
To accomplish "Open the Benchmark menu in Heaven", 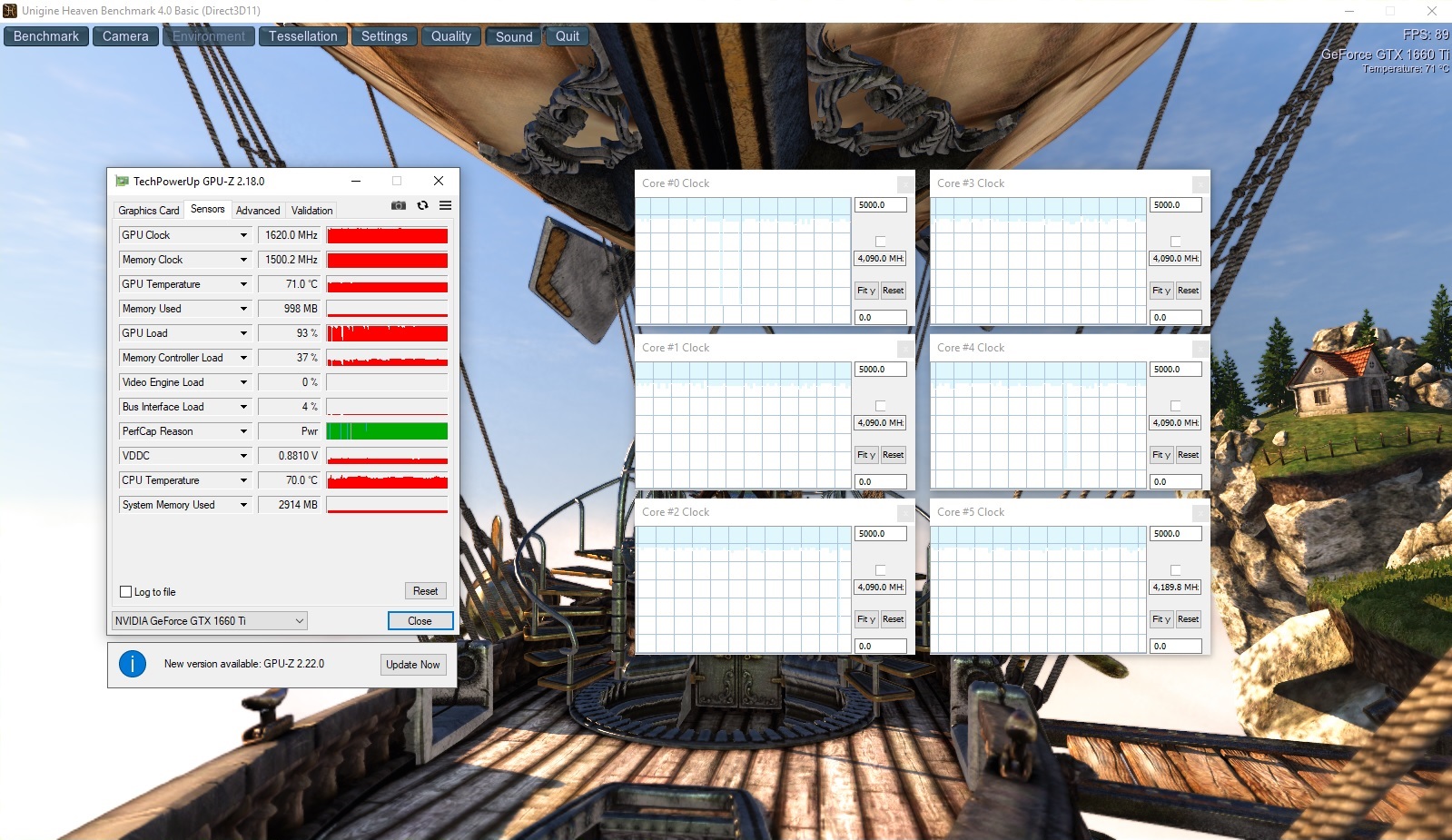I will point(46,36).
